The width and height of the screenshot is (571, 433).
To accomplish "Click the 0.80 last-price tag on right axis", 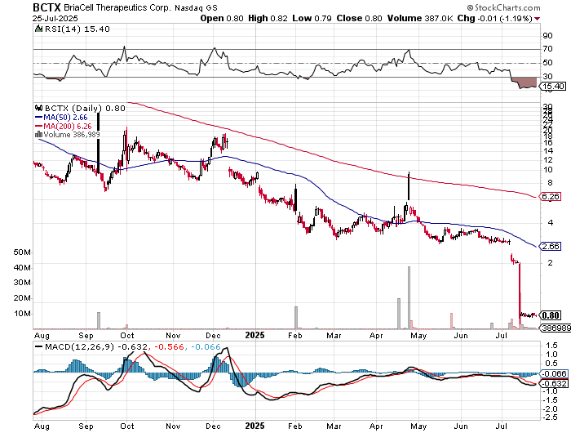I will click(550, 315).
